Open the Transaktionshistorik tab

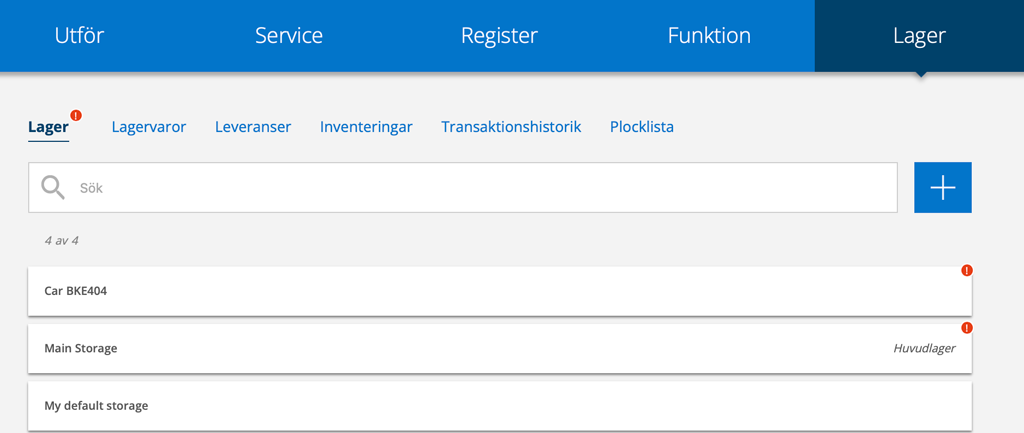click(x=511, y=127)
